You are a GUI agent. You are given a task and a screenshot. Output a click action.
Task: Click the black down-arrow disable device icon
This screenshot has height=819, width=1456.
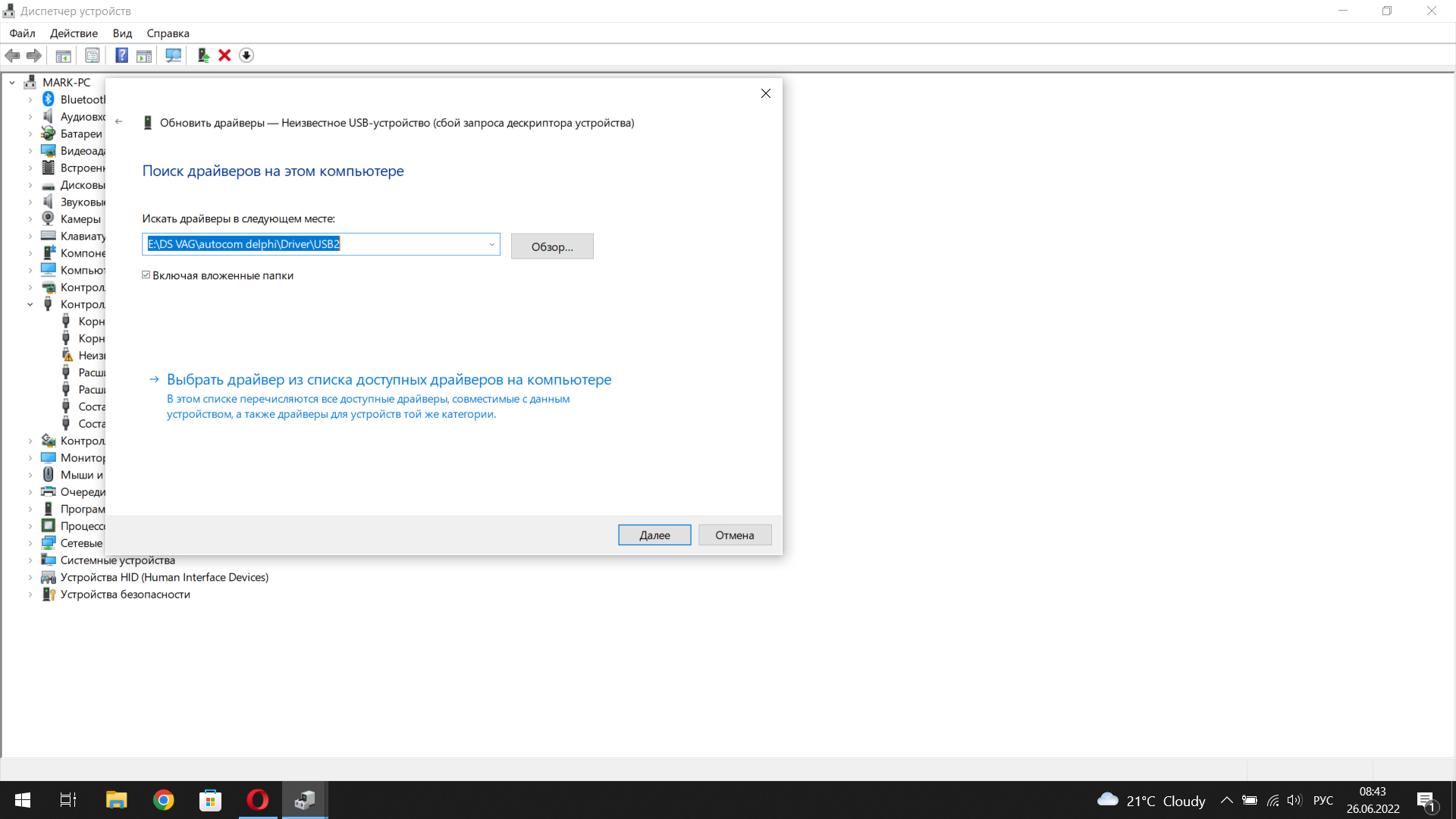click(x=246, y=55)
